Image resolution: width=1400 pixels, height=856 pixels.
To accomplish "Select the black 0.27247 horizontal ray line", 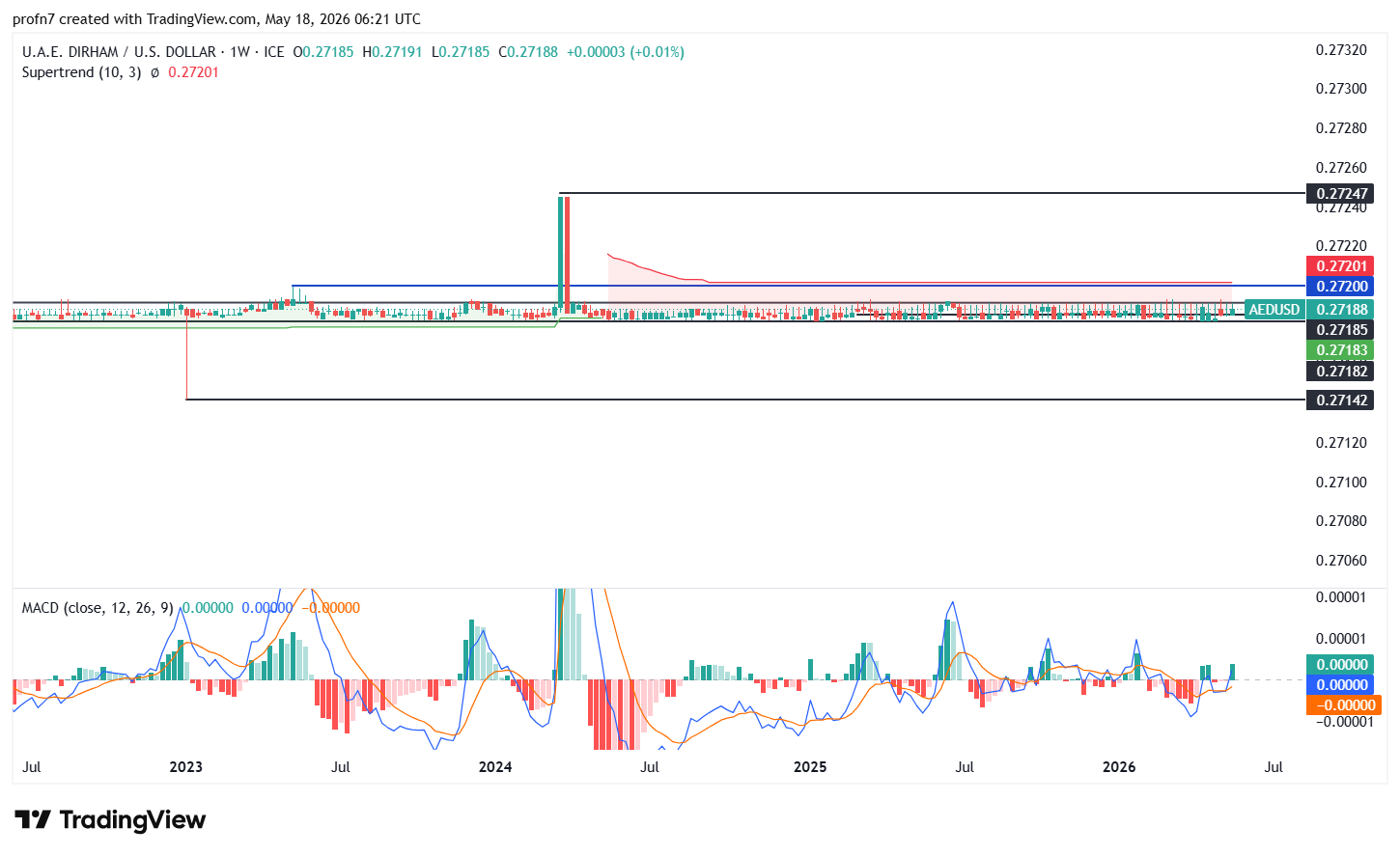I will coord(932,194).
